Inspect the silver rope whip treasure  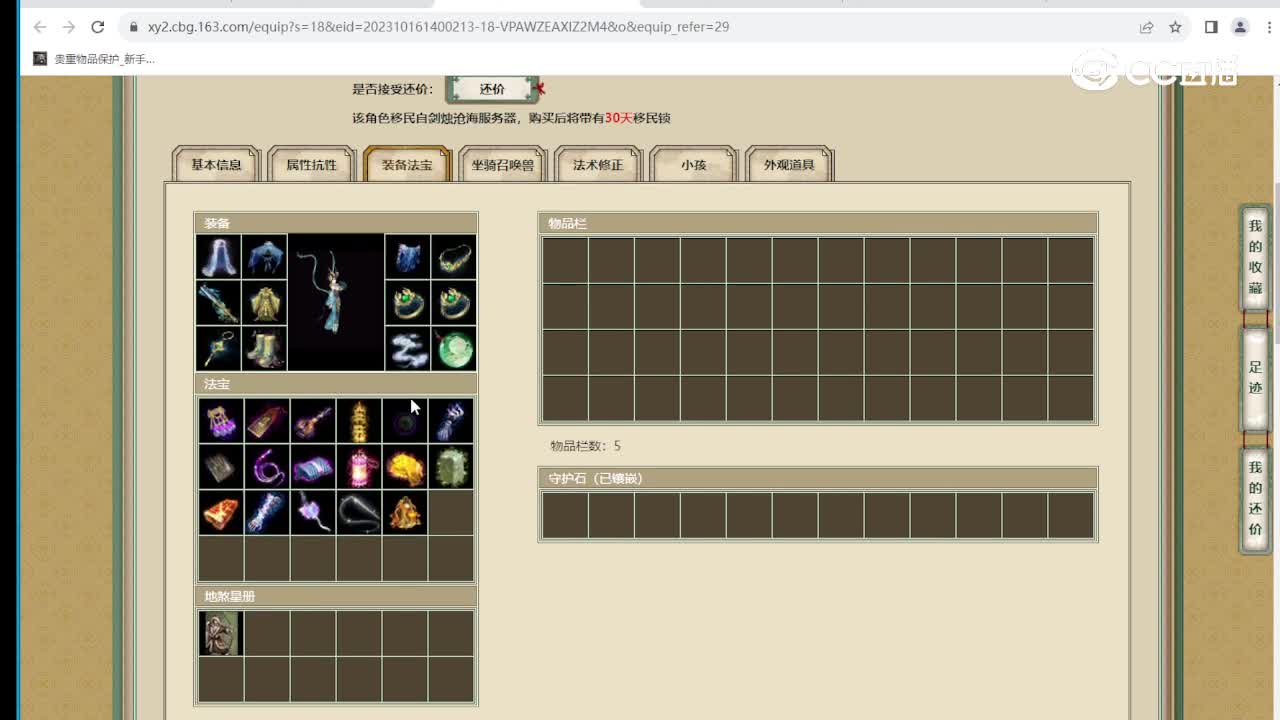click(x=359, y=513)
